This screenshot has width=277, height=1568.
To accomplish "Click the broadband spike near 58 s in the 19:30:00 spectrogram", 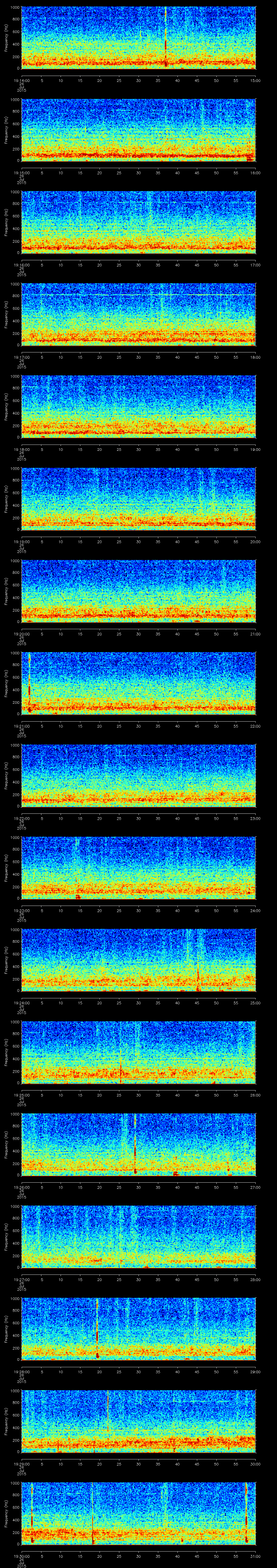I will pos(246,1513).
